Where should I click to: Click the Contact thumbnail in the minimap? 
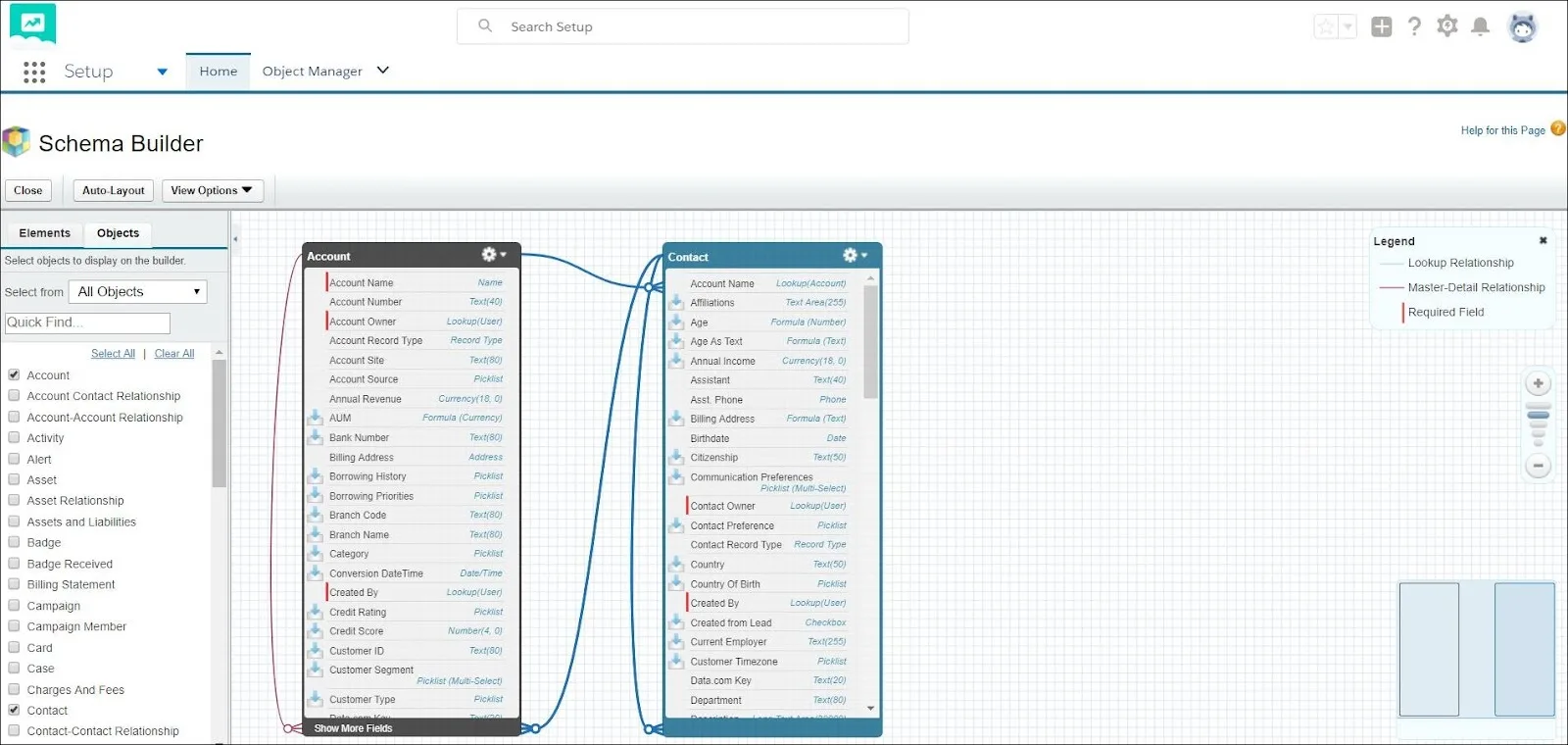pos(1524,650)
